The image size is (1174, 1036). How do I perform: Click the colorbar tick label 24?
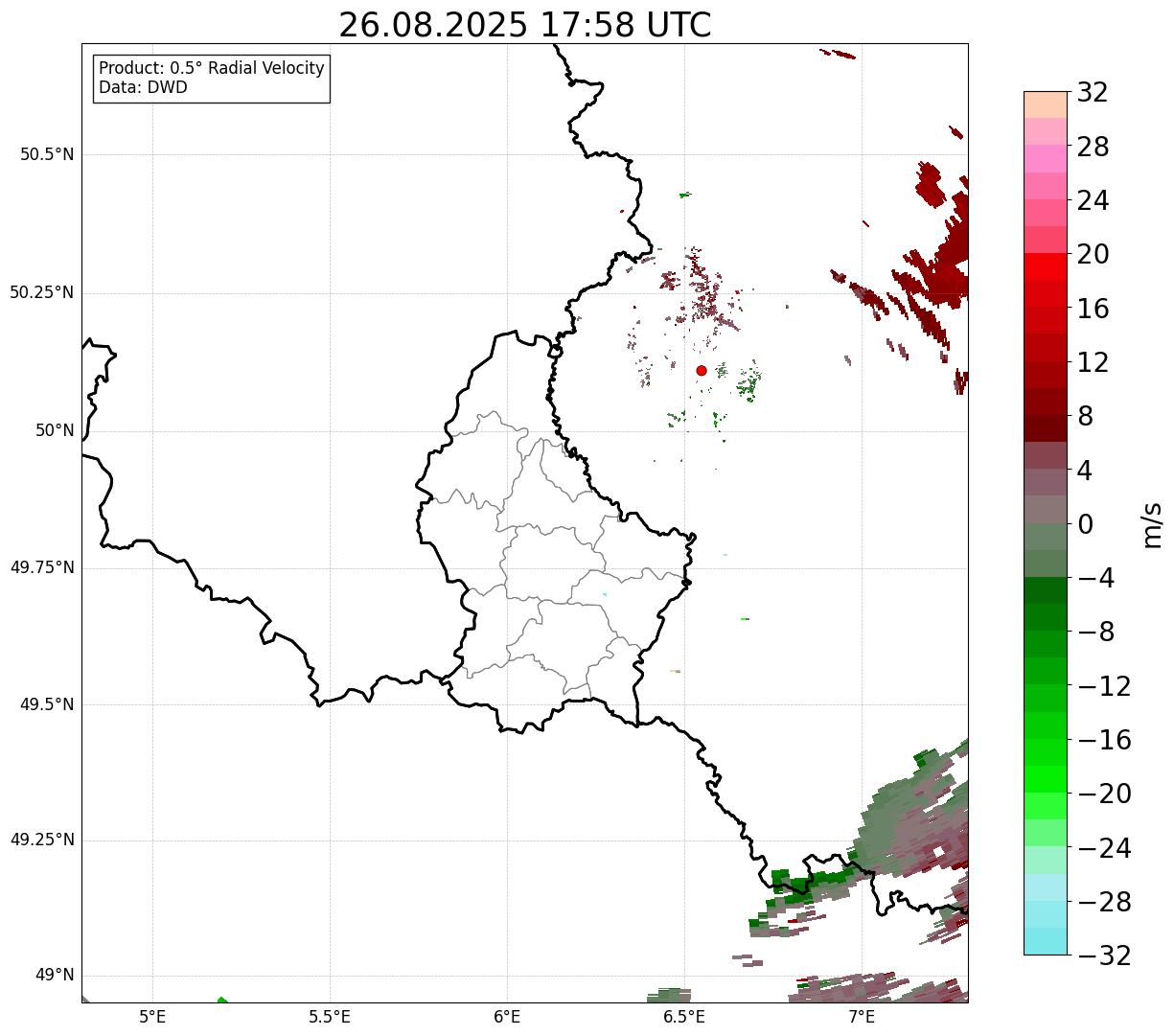pyautogui.click(x=1093, y=200)
